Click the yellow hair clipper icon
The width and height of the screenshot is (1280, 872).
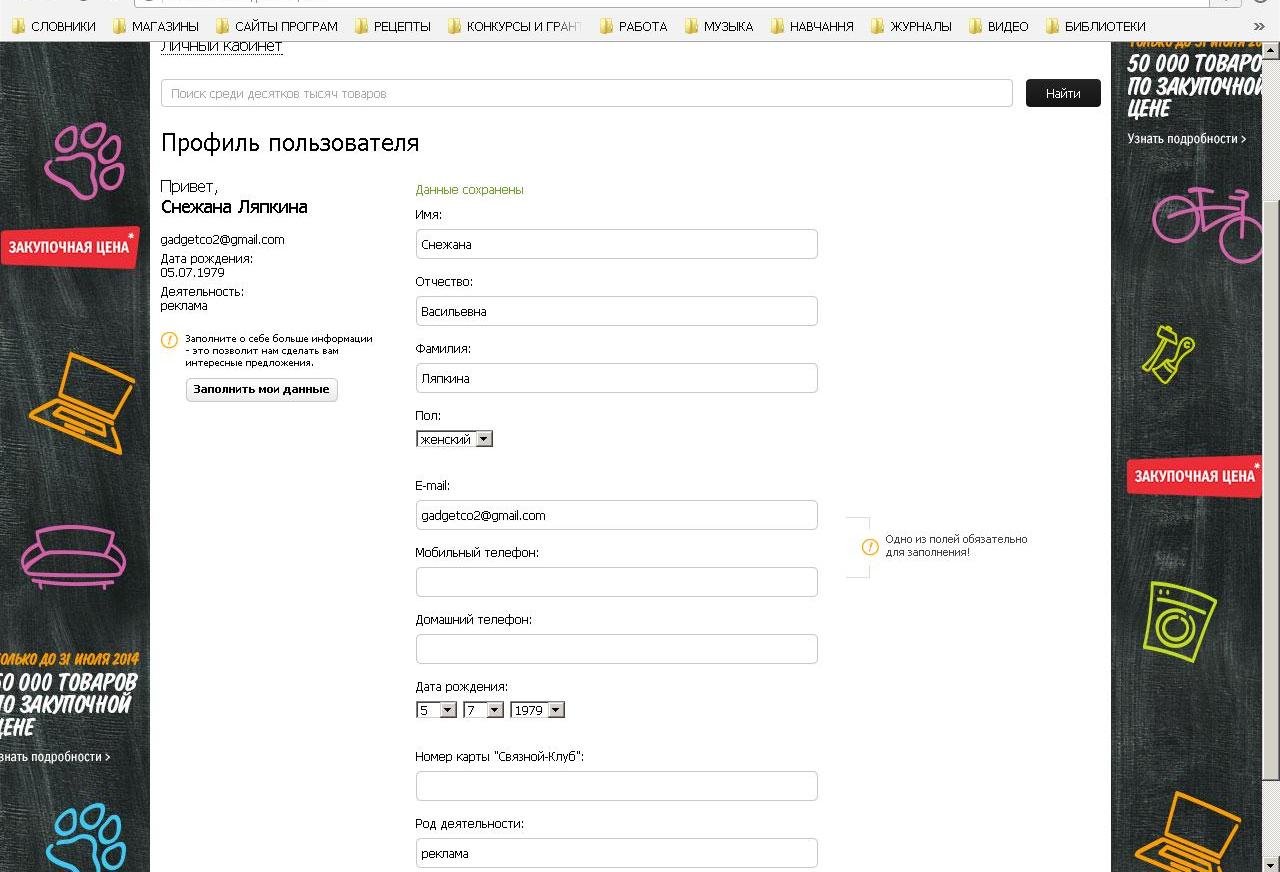tap(1169, 353)
